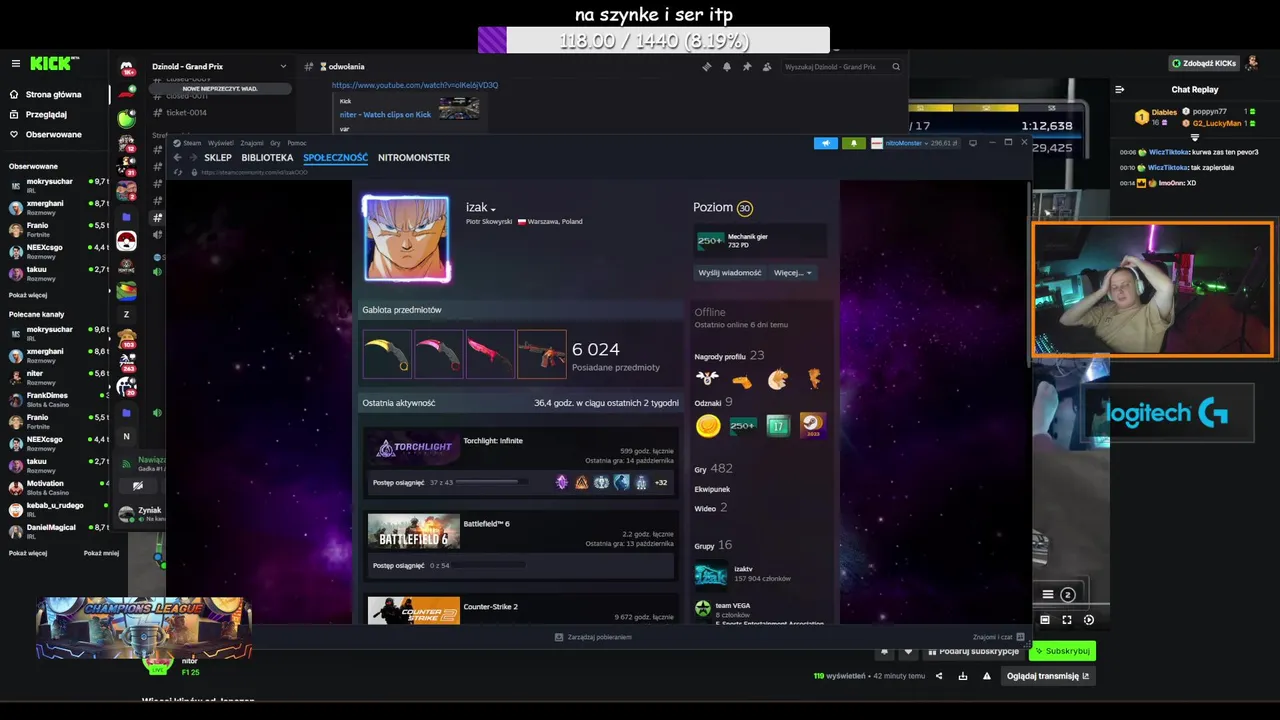Image resolution: width=1280 pixels, height=720 pixels.
Task: Expand izak name history dropdown arrow
Action: coord(493,210)
